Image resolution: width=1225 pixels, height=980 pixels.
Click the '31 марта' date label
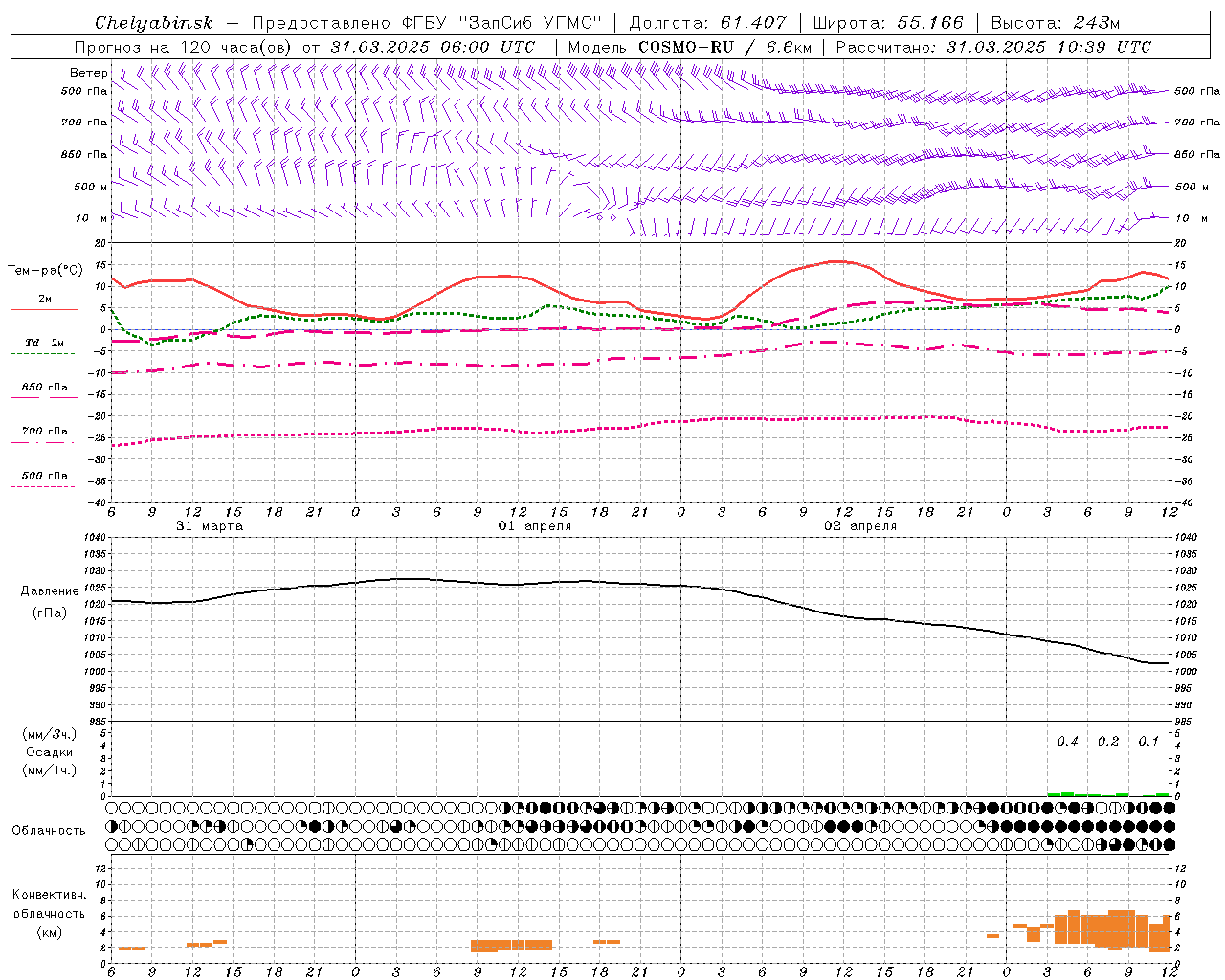210,526
